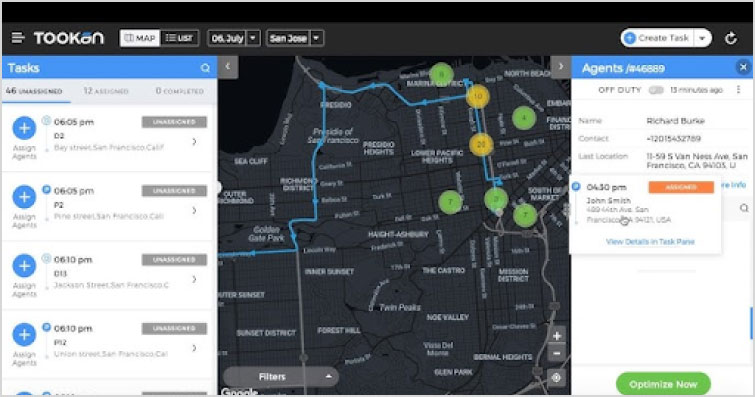
Task: Open the San Jose team selector
Action: pos(288,38)
